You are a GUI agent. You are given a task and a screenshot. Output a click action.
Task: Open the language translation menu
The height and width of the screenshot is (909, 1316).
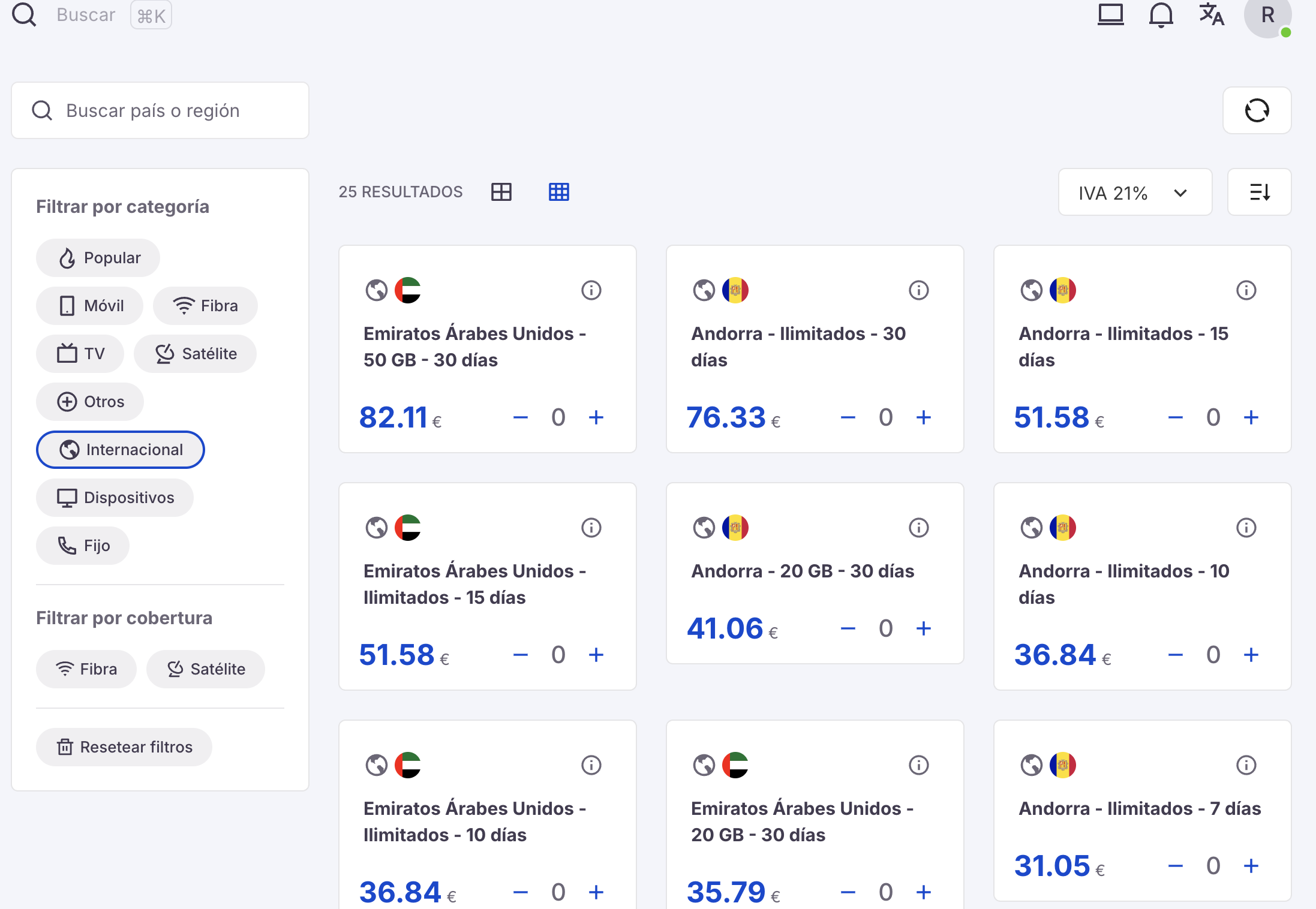(x=1211, y=14)
